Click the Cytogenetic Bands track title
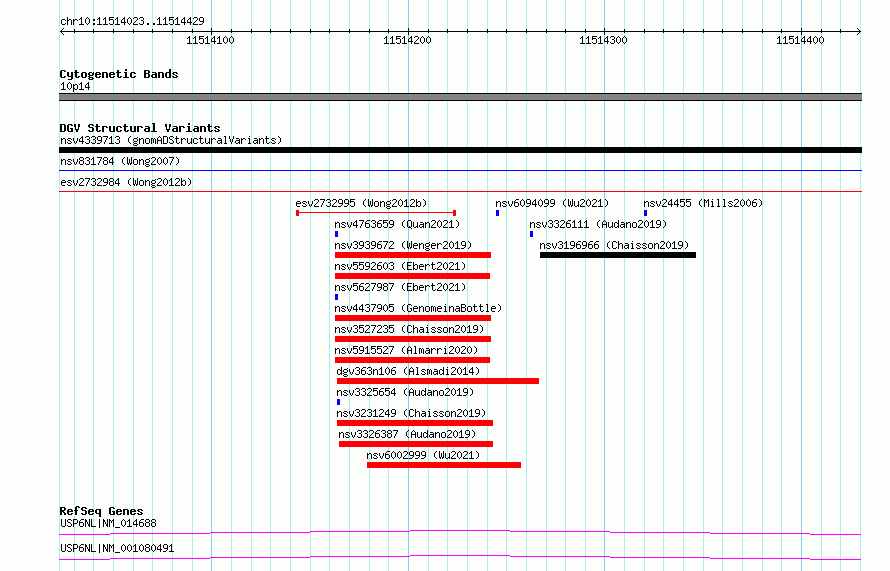Viewport: 890px width, 571px height. pyautogui.click(x=119, y=74)
